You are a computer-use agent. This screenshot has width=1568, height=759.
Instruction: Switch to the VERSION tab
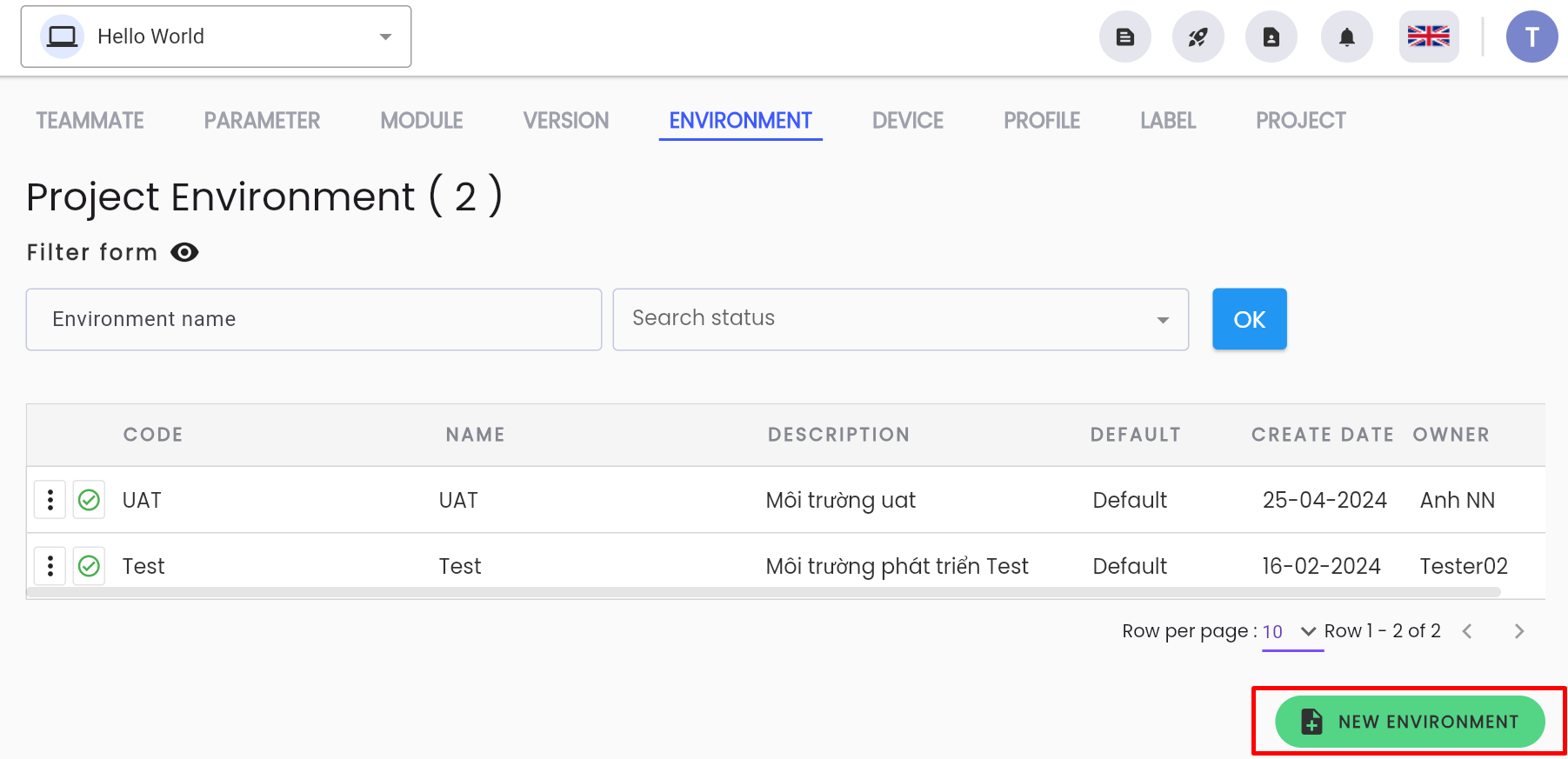coord(566,121)
